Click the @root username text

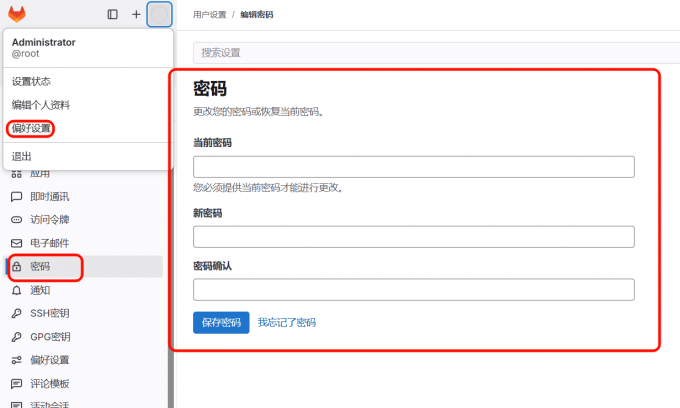[26, 54]
